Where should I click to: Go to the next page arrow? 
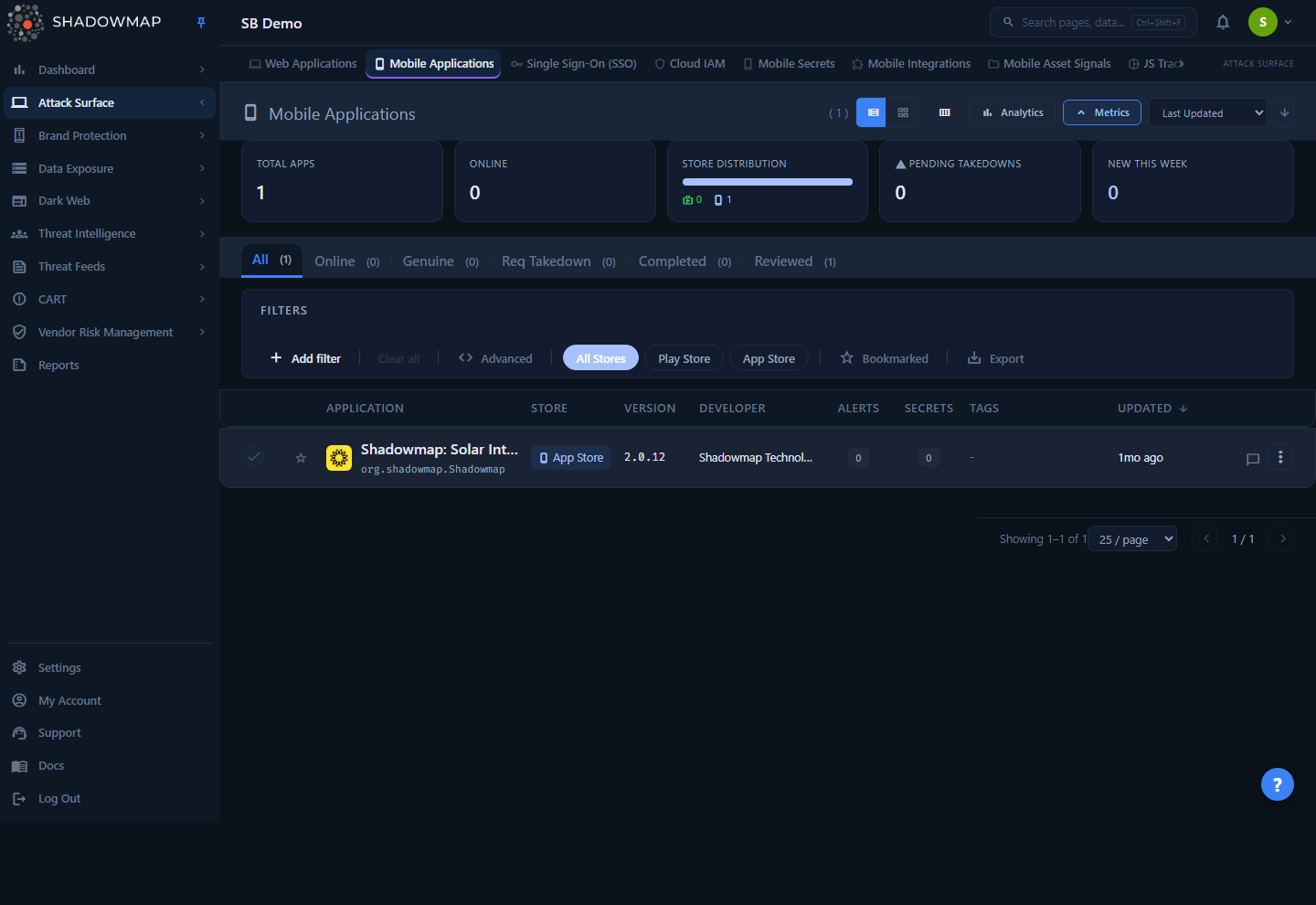[1282, 538]
